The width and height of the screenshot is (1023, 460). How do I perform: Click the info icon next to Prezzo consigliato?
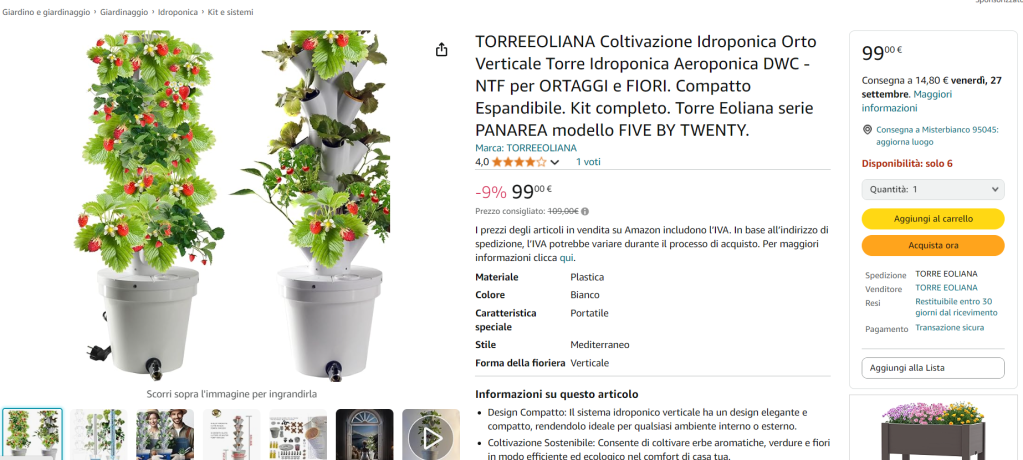point(585,211)
